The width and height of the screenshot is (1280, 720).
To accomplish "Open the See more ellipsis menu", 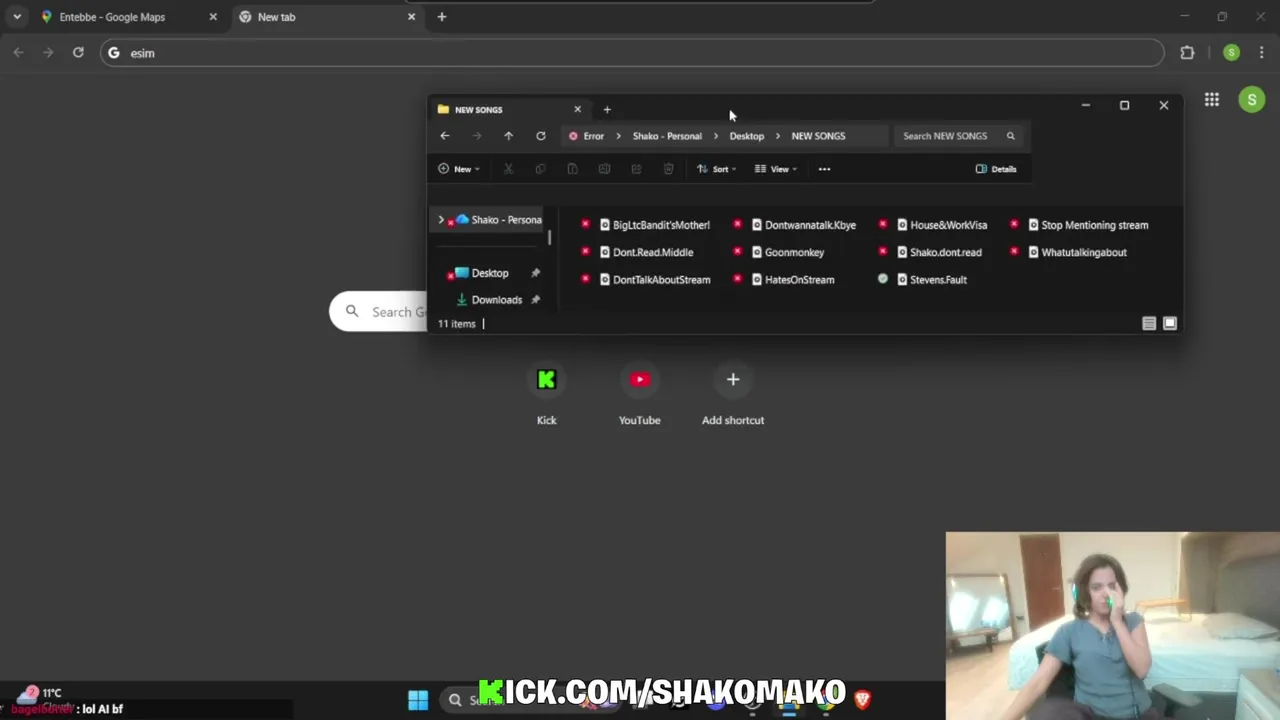I will point(824,169).
